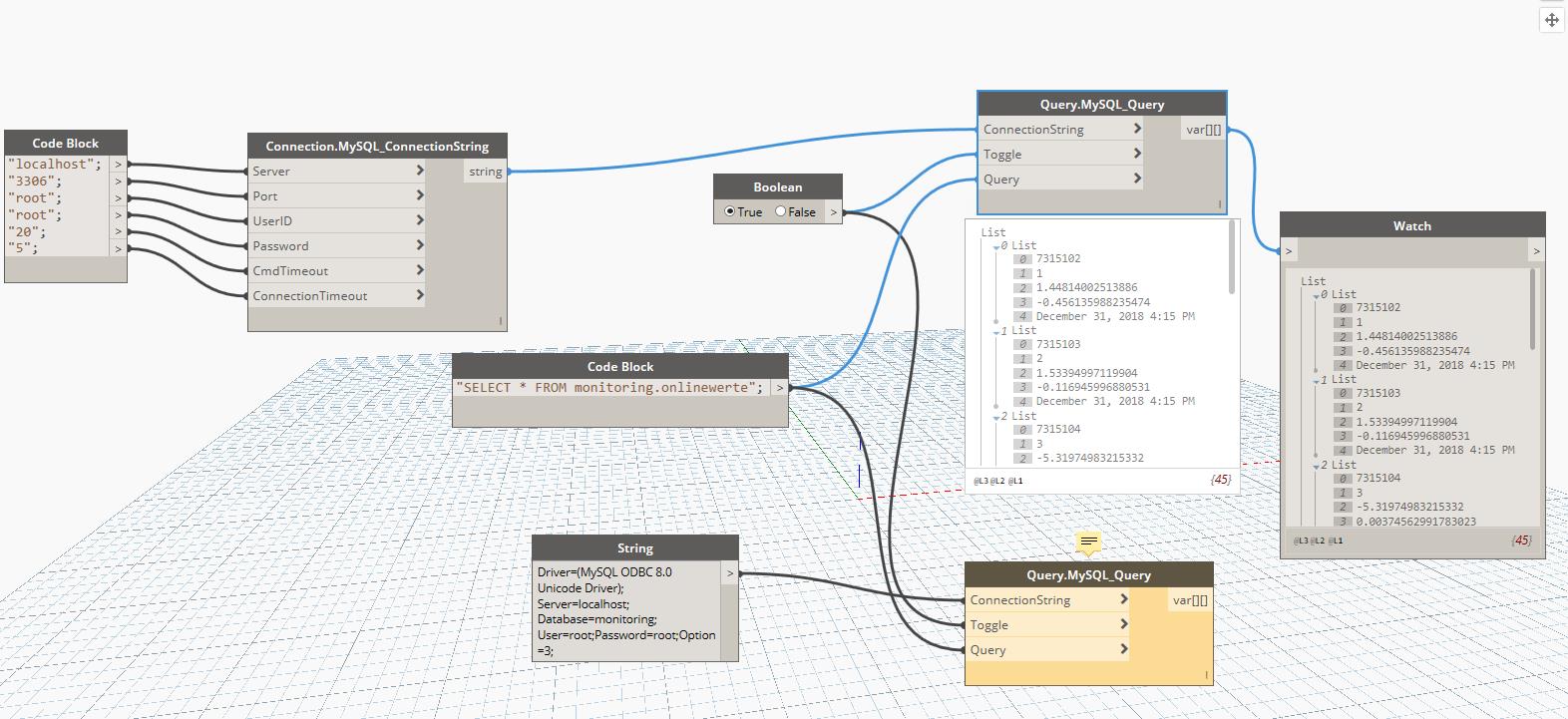Click the lacing mark on the Connection.MySQL_ConnectionString node
Screen dimensions: 1568x719
click(501, 321)
